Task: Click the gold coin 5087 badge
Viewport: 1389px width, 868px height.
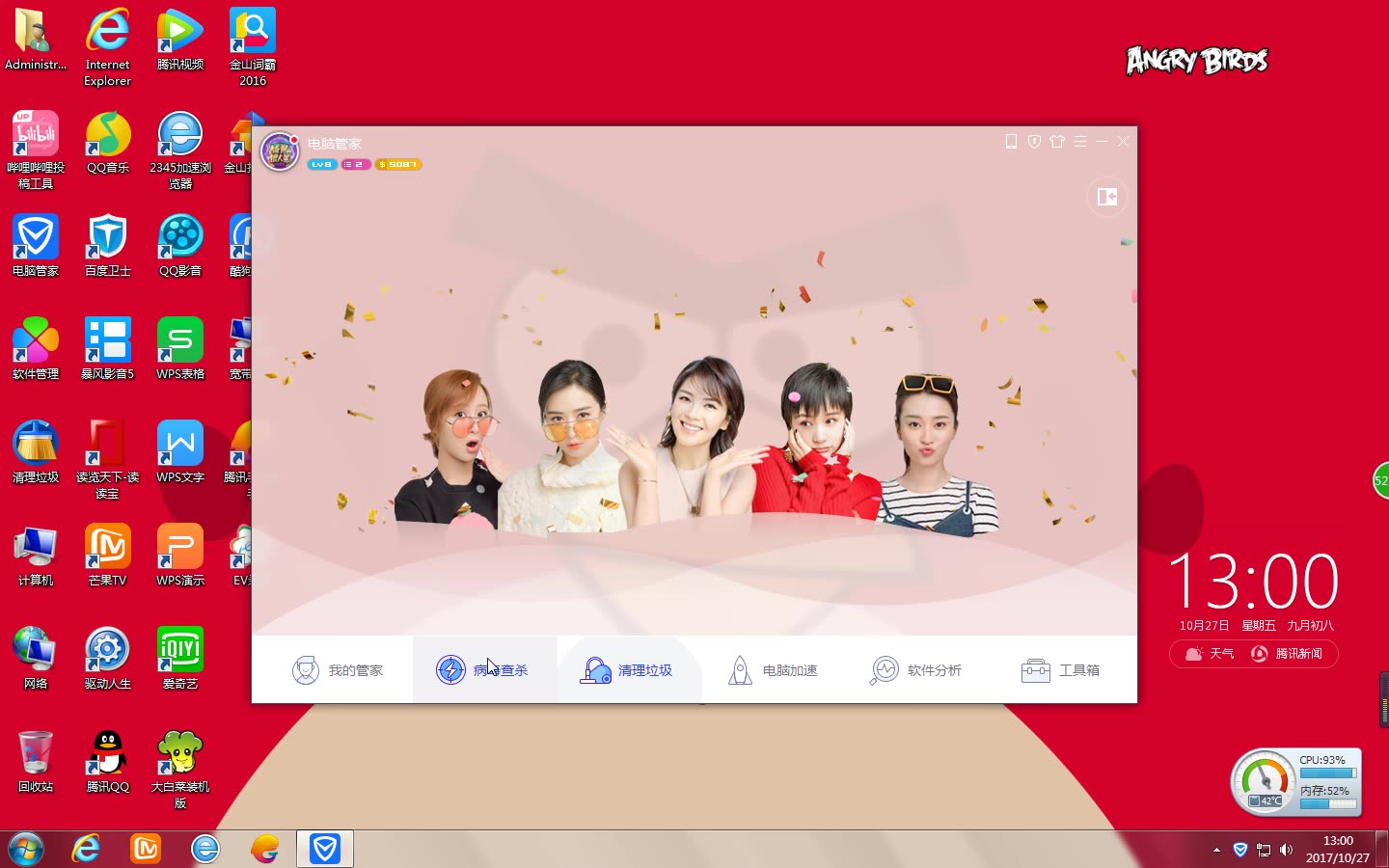Action: point(398,165)
